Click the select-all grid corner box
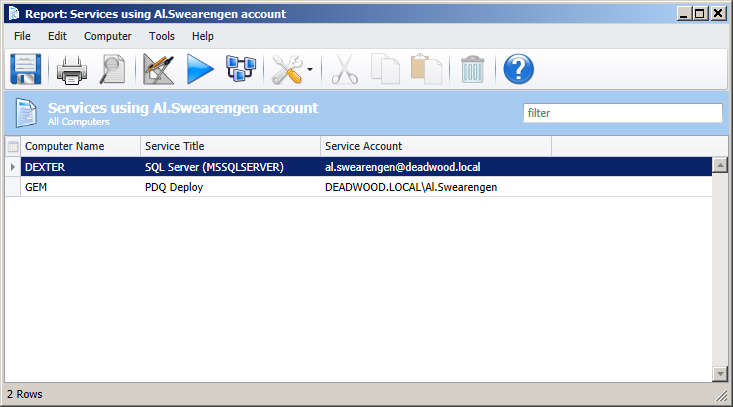The image size is (733, 407). pyautogui.click(x=13, y=147)
